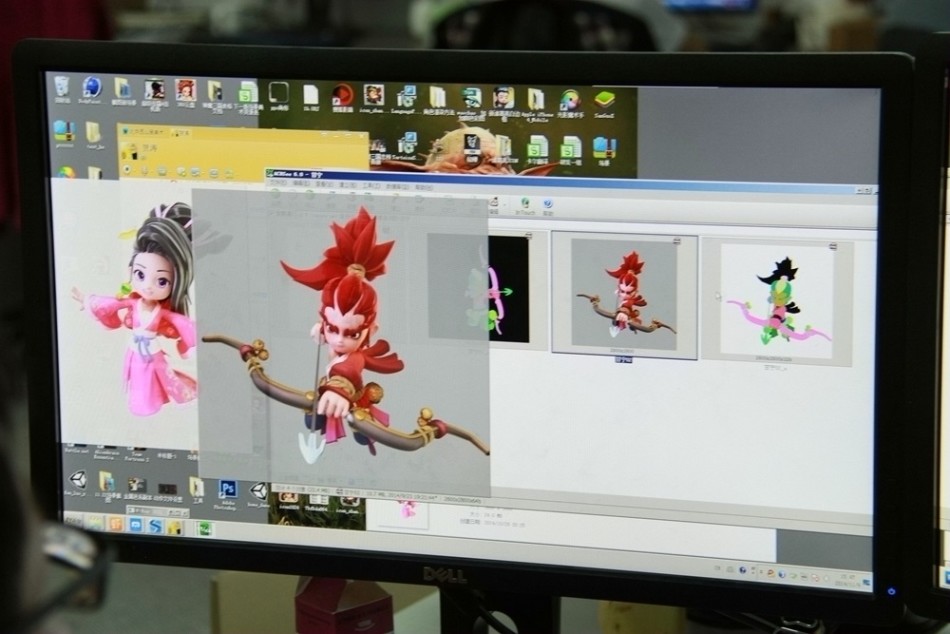Image resolution: width=950 pixels, height=634 pixels.
Task: Select the pink-bow silhouette thumbnail on white
Action: pyautogui.click(x=777, y=301)
